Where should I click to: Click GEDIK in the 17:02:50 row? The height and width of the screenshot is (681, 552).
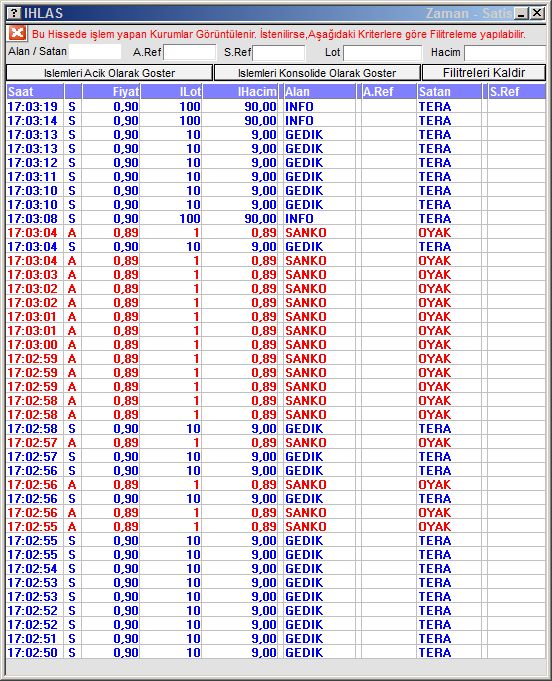(x=304, y=653)
